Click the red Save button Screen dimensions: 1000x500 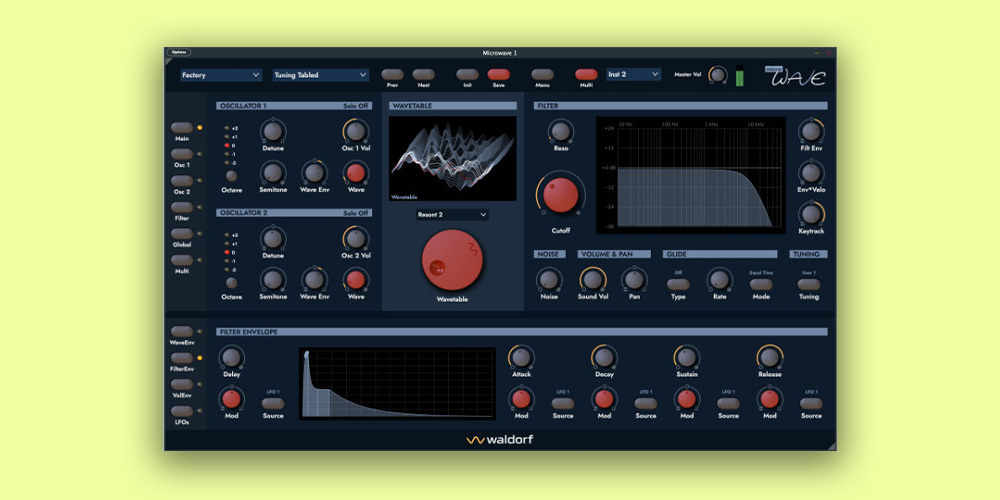[499, 75]
